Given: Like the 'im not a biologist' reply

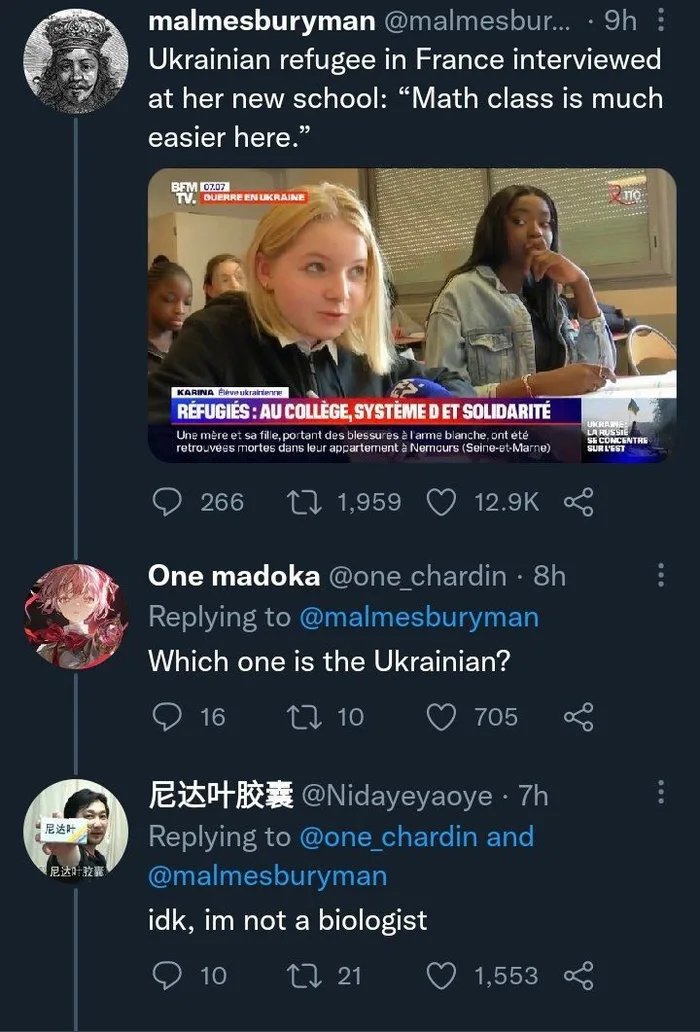Looking at the screenshot, I should point(441,975).
